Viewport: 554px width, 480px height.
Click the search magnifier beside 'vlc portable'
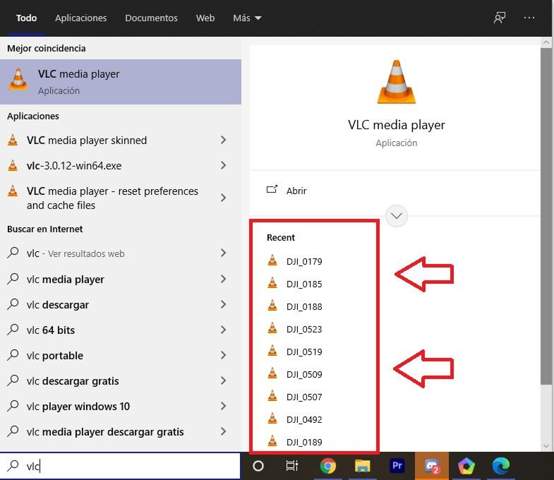[x=13, y=355]
